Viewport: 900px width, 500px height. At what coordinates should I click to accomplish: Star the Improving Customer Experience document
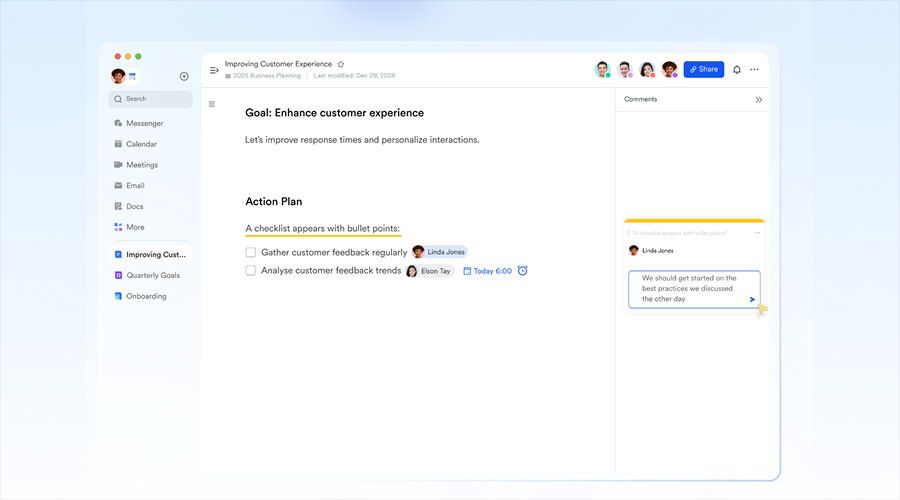[x=341, y=64]
